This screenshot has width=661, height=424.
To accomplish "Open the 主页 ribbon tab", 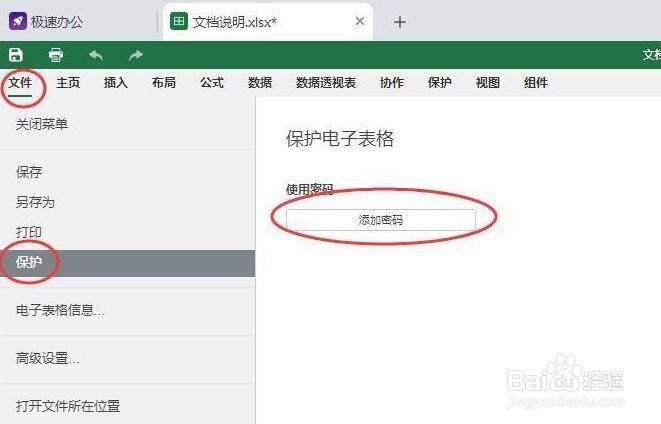I will (68, 83).
